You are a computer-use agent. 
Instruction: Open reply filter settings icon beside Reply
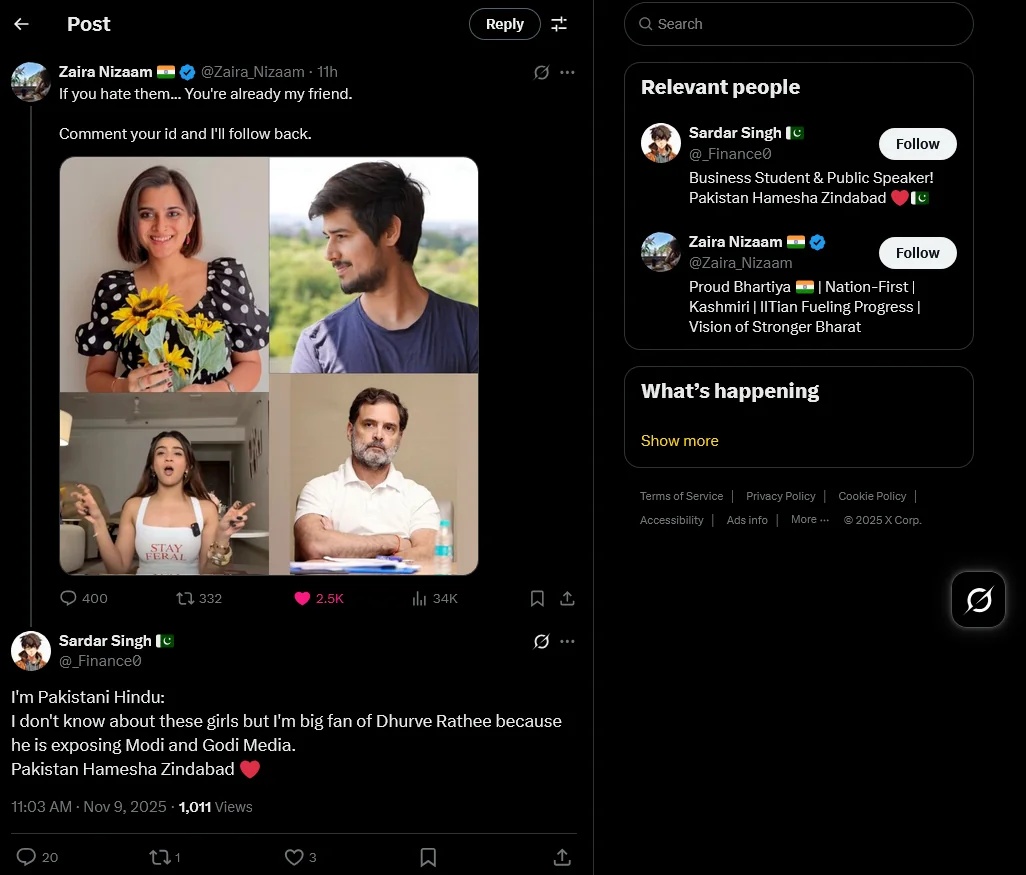tap(559, 24)
